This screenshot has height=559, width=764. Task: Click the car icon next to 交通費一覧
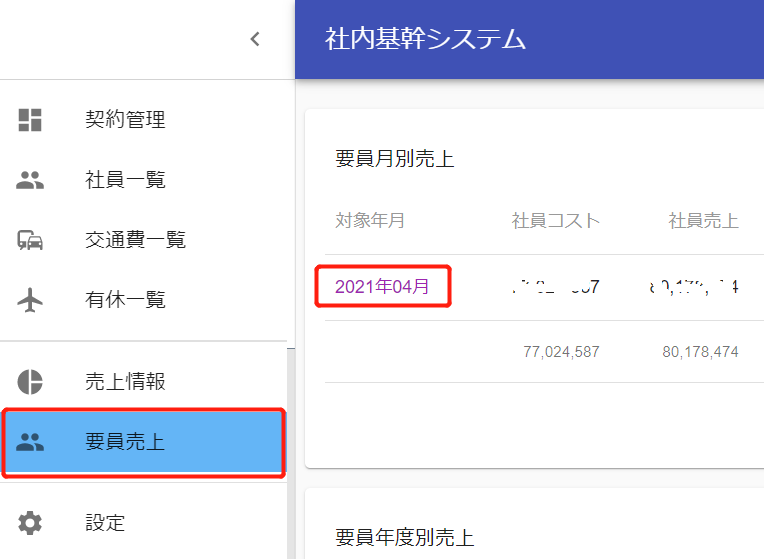coord(31,240)
